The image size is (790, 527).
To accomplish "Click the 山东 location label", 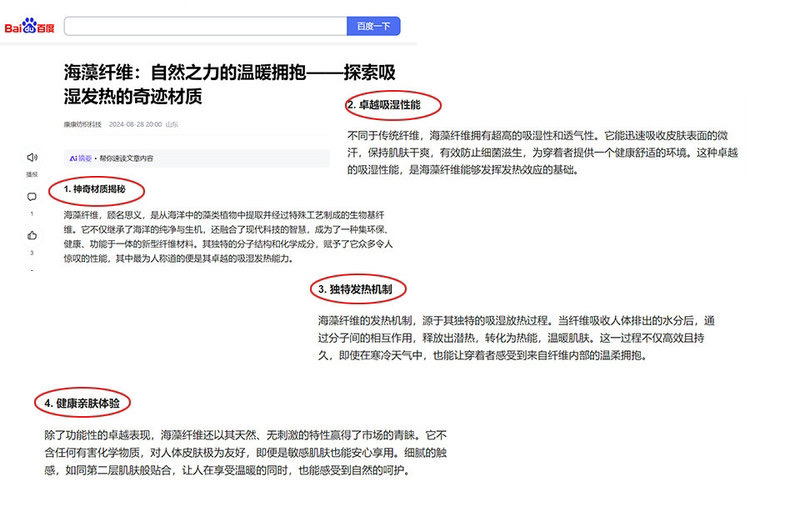I will [172, 124].
